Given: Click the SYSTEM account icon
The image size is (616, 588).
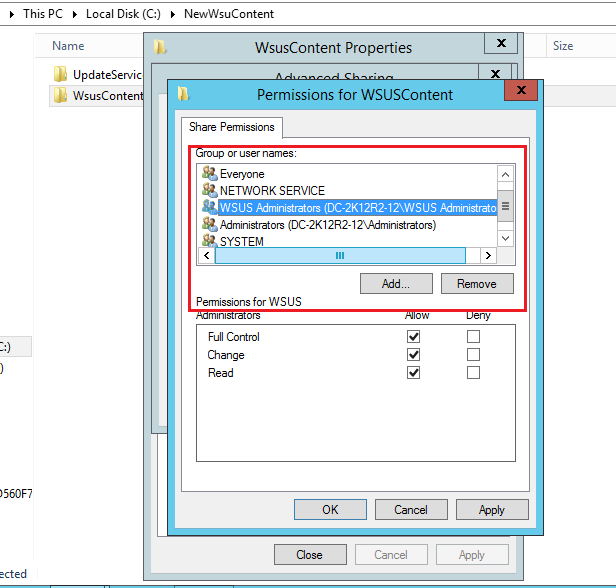Looking at the screenshot, I should point(209,240).
